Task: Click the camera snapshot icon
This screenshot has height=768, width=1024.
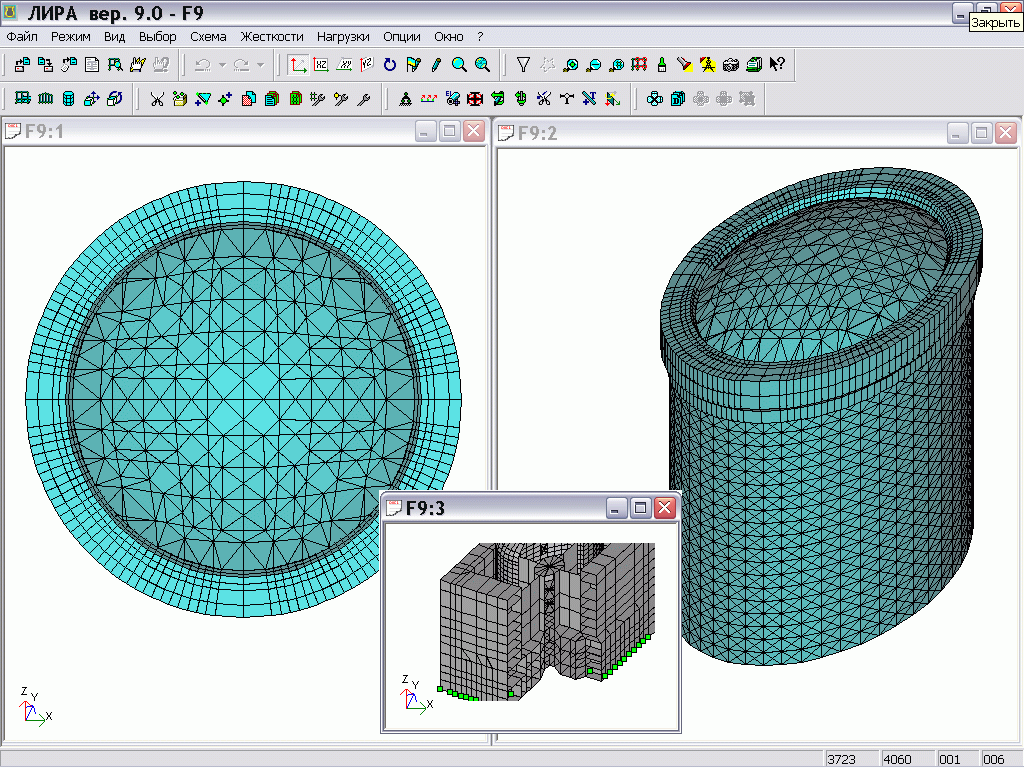Action: 731,65
